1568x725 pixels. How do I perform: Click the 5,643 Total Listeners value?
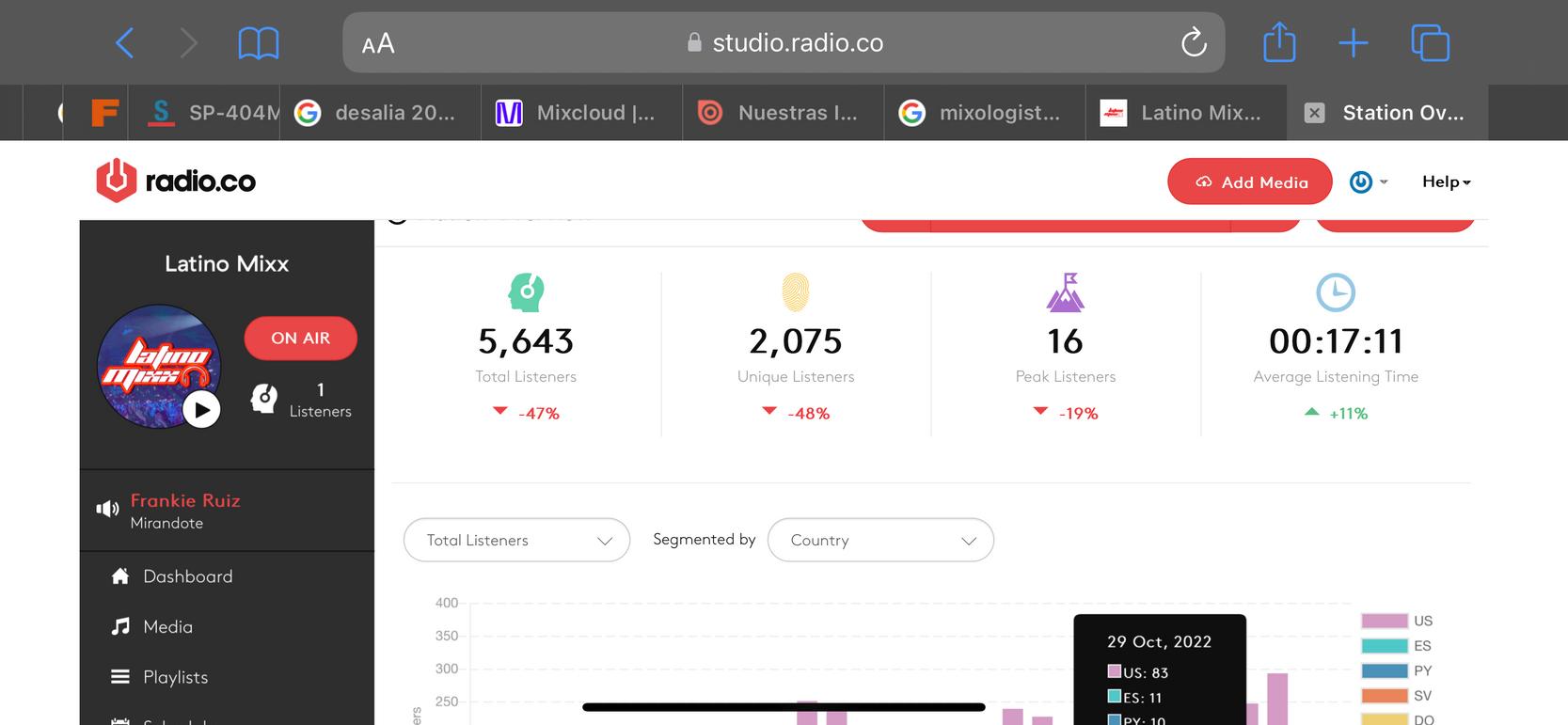526,341
